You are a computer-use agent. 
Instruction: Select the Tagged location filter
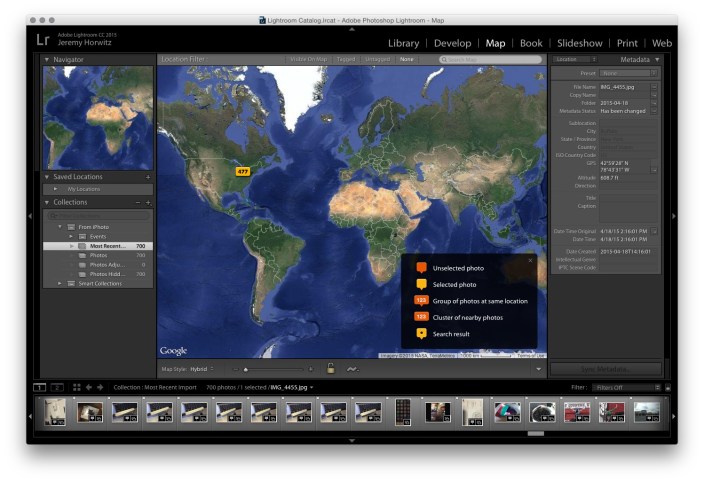coord(348,59)
